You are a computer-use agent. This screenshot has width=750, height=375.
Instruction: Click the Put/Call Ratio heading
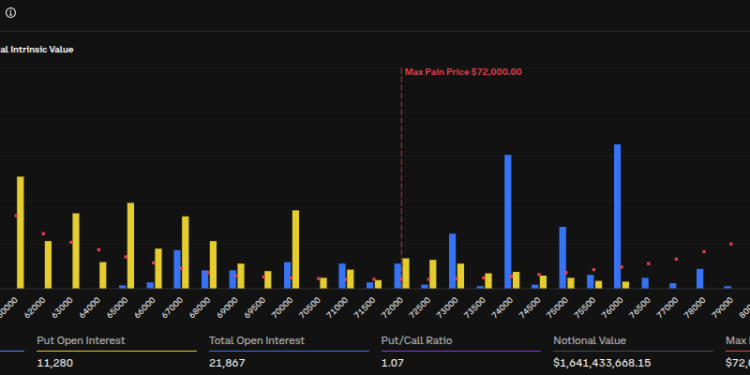[417, 341]
